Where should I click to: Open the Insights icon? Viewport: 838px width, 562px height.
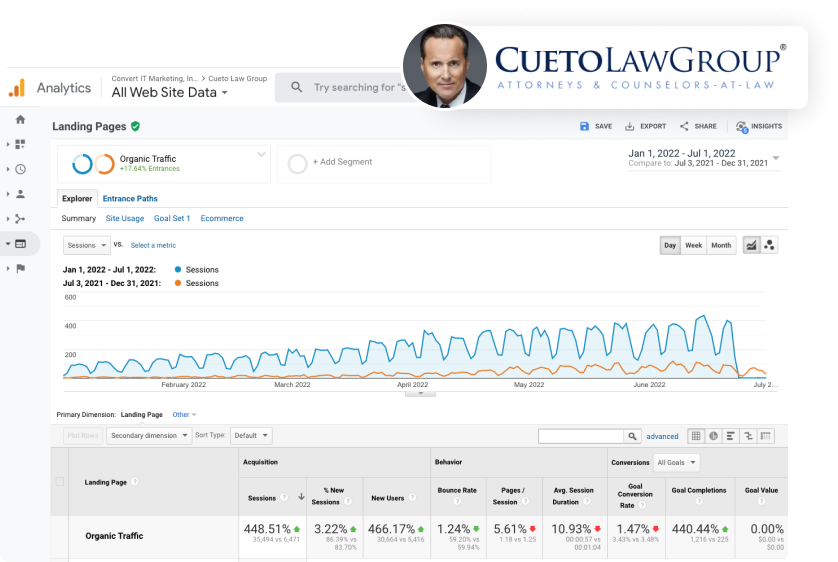pyautogui.click(x=741, y=127)
